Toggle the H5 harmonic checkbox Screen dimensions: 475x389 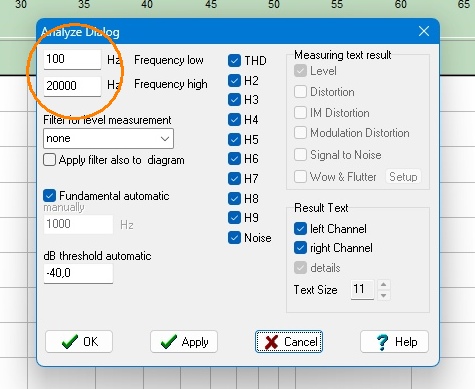click(234, 139)
